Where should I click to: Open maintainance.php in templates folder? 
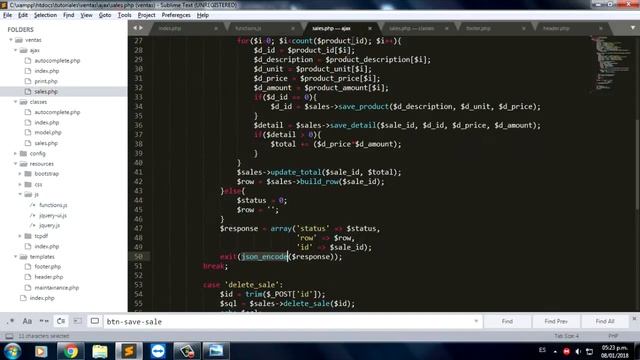(57, 288)
